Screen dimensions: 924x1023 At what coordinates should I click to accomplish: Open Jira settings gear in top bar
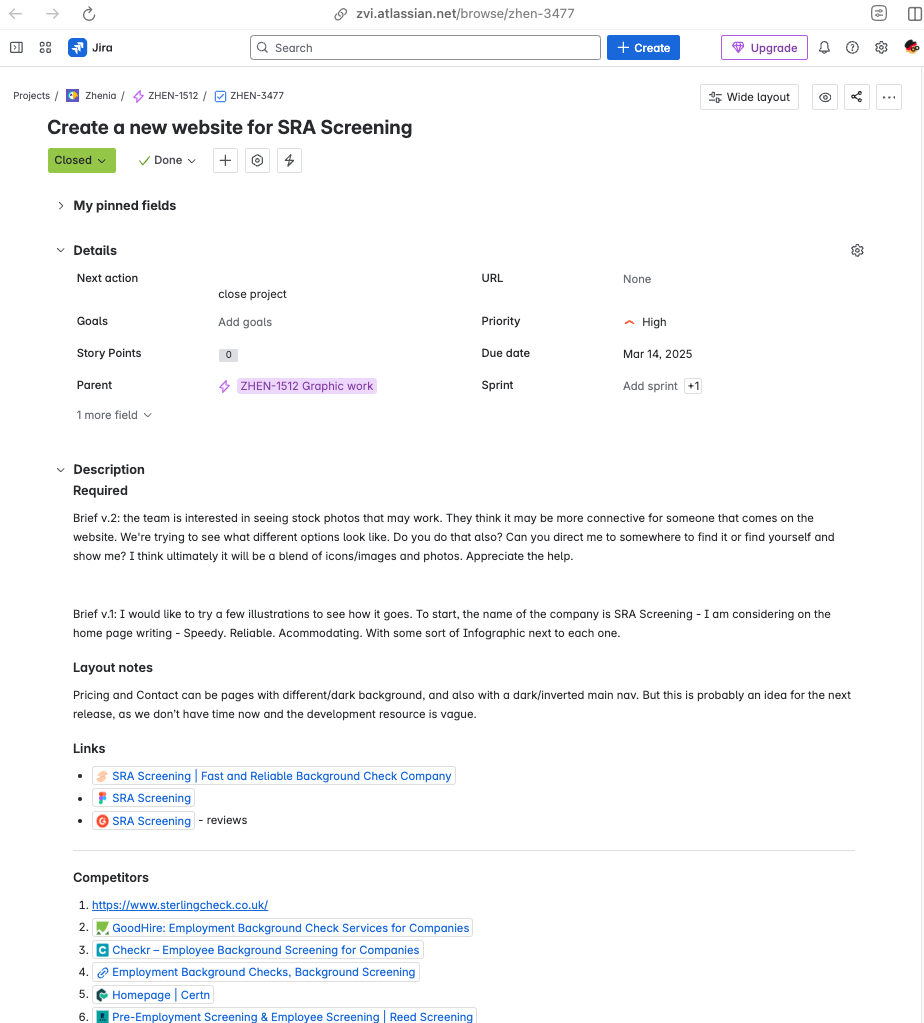881,48
